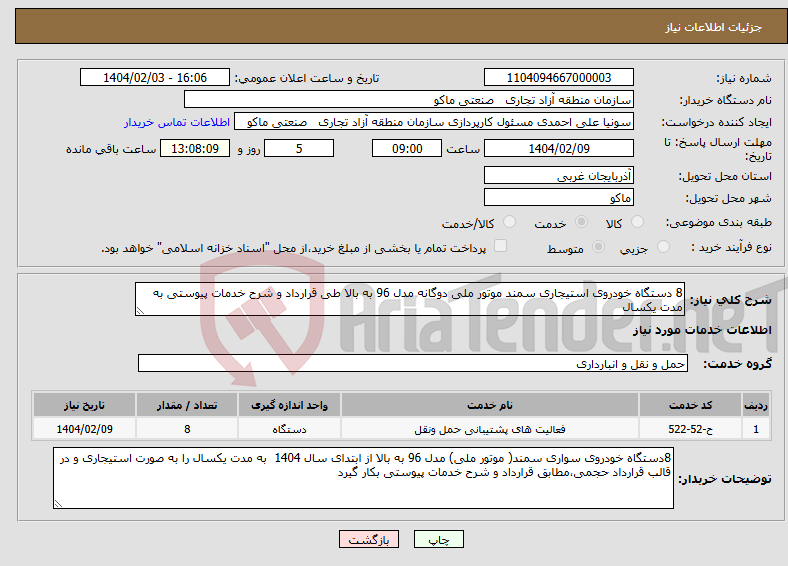The width and height of the screenshot is (788, 566).
Task: Select the خدمت radio button
Action: [x=581, y=222]
